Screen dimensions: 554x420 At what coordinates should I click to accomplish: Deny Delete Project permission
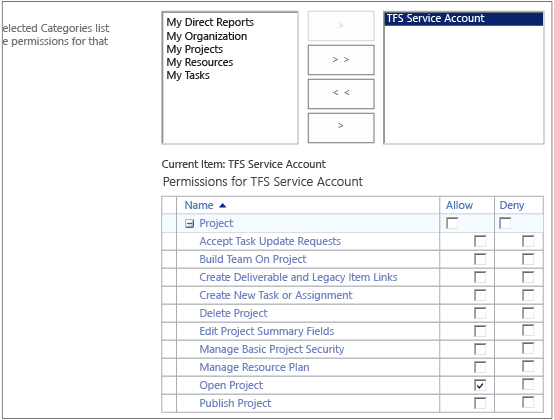528,313
